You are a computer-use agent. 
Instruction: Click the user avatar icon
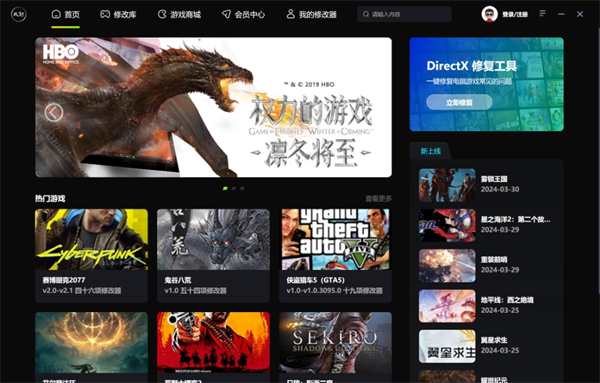[489, 14]
